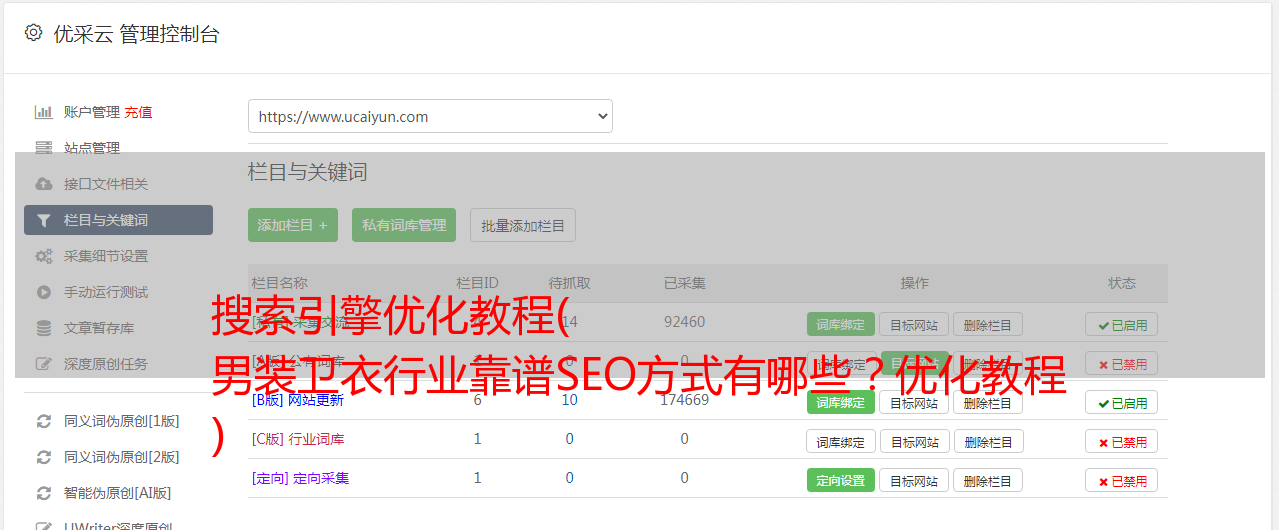1279x530 pixels.
Task: Click the edit icon for 深度原创任务
Action: 43,364
